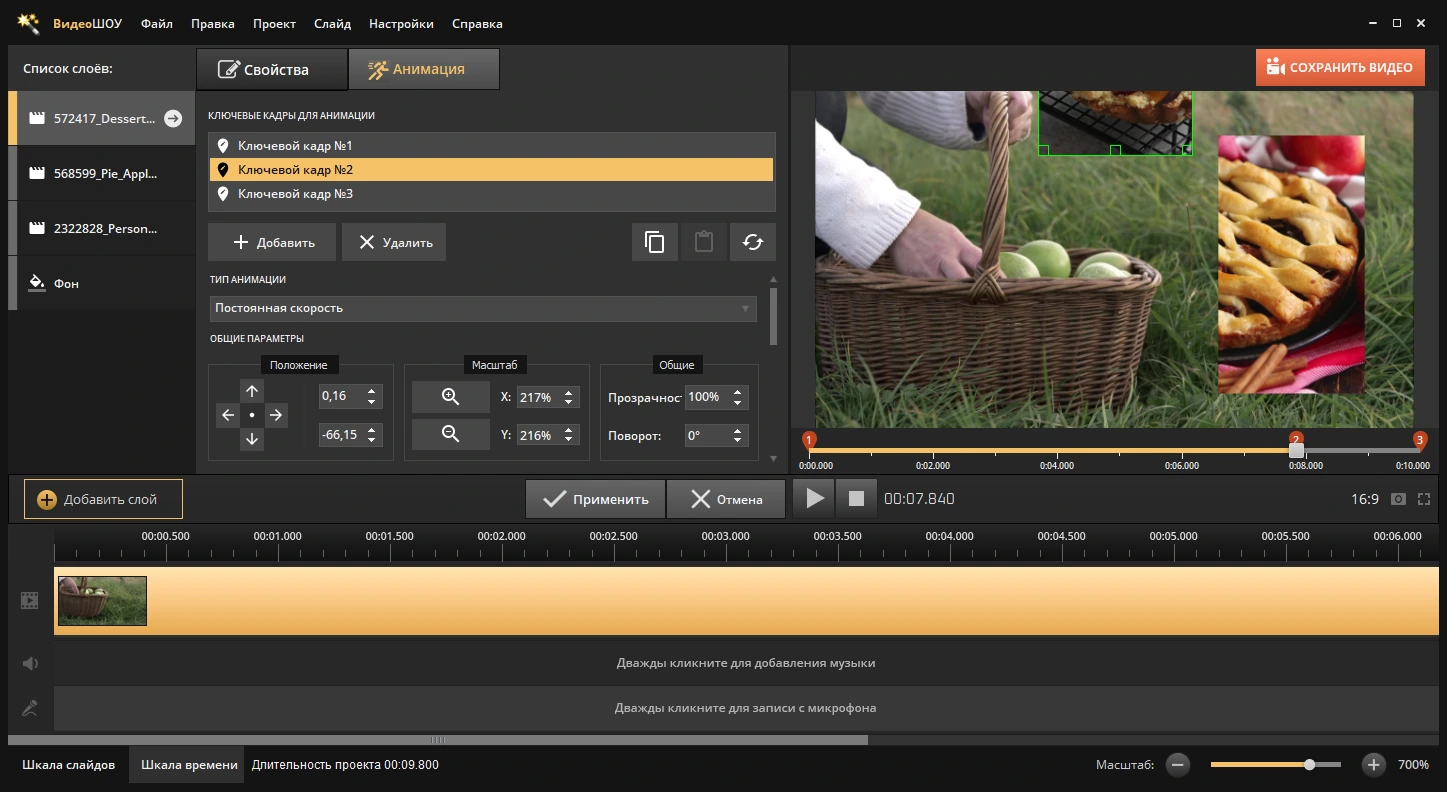Switch to Шкала слайдов view
This screenshot has width=1447, height=792.
(69, 765)
